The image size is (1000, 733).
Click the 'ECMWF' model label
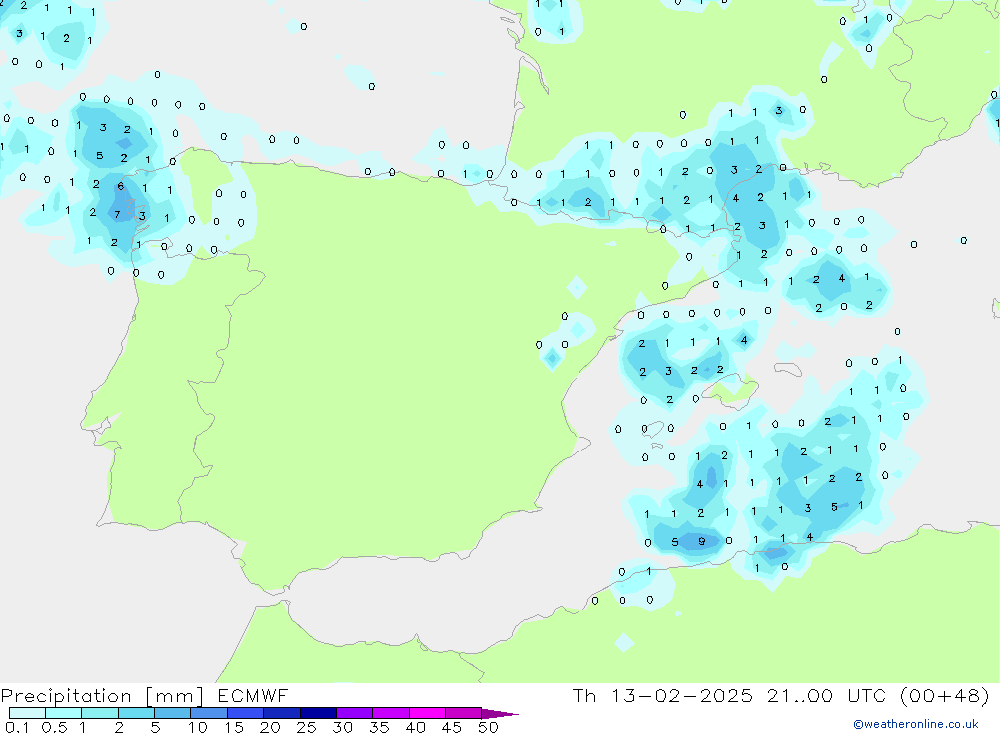(253, 695)
